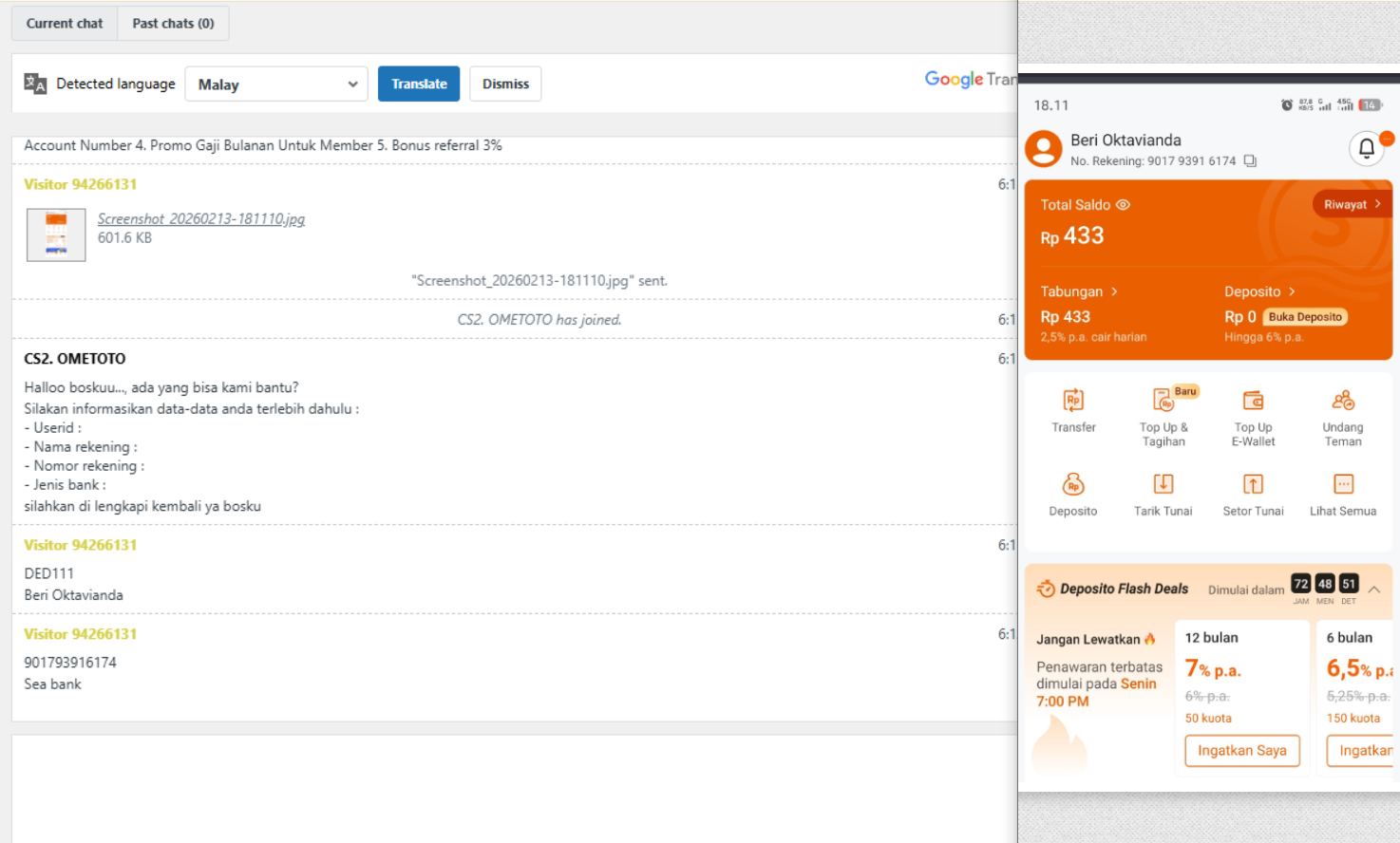Click the battery indicator in phone status bar
Screen dimensions: 1400x843
pos(1370,105)
